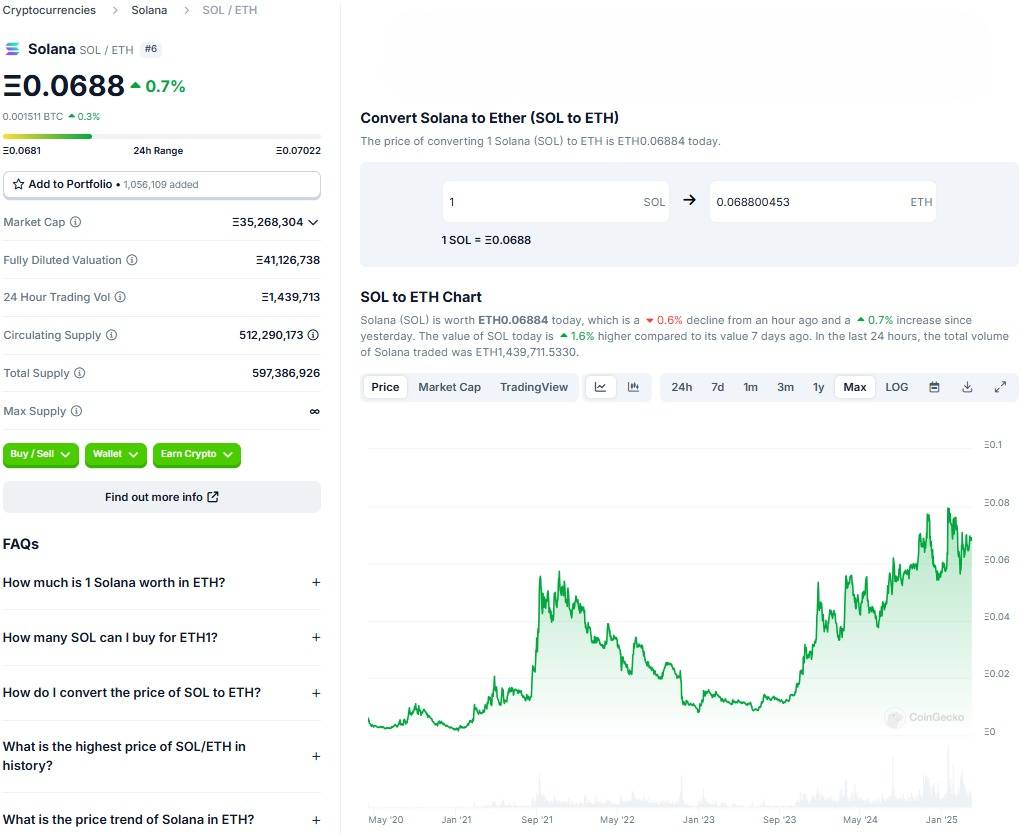Image resolution: width=1021 pixels, height=835 pixels.
Task: Expand chart to fullscreen
Action: pos(1000,387)
